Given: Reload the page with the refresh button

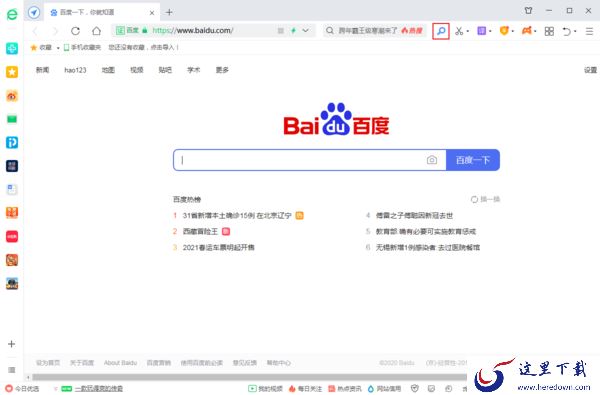Looking at the screenshot, I should [75, 31].
